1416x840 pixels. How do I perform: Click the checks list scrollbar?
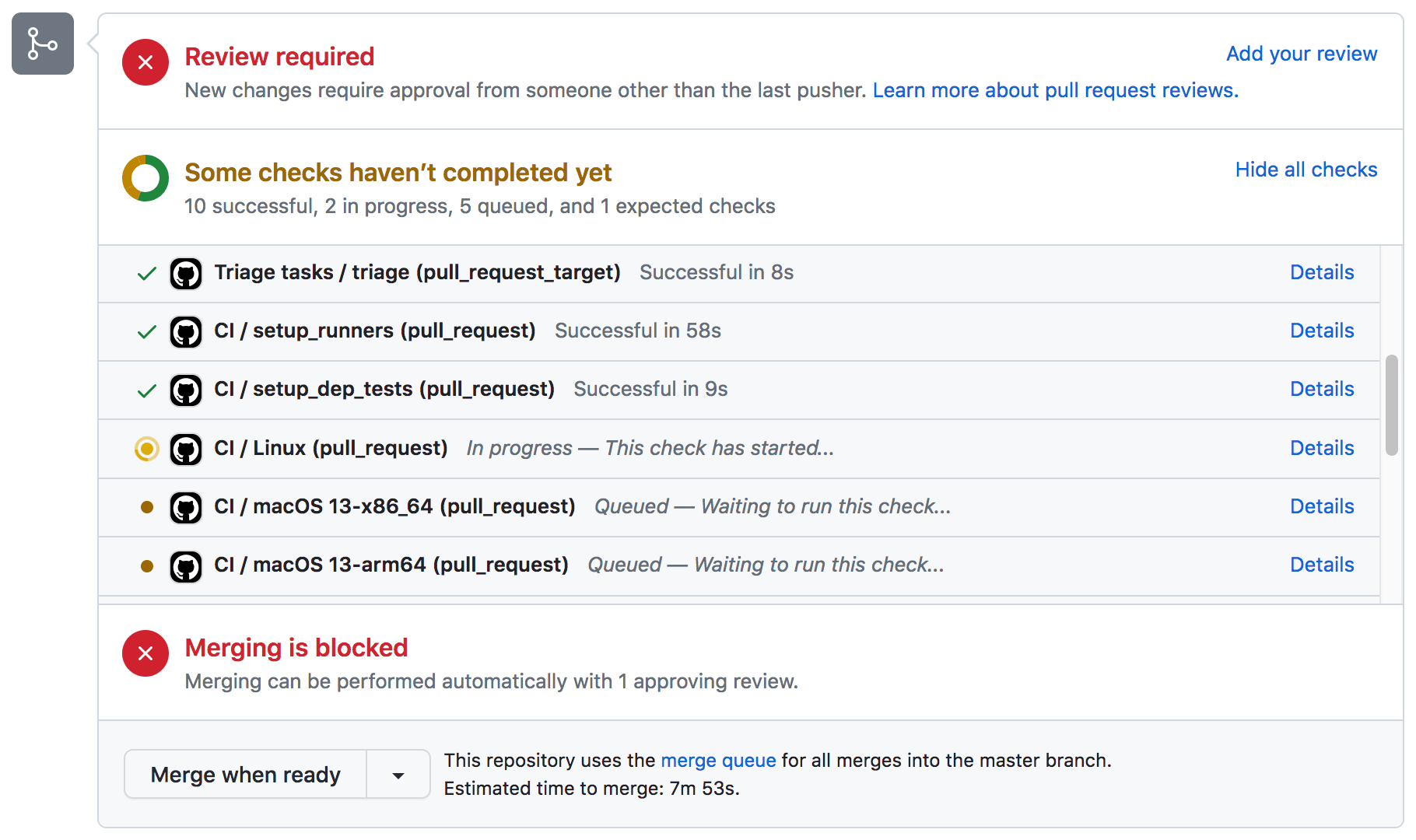(1391, 404)
